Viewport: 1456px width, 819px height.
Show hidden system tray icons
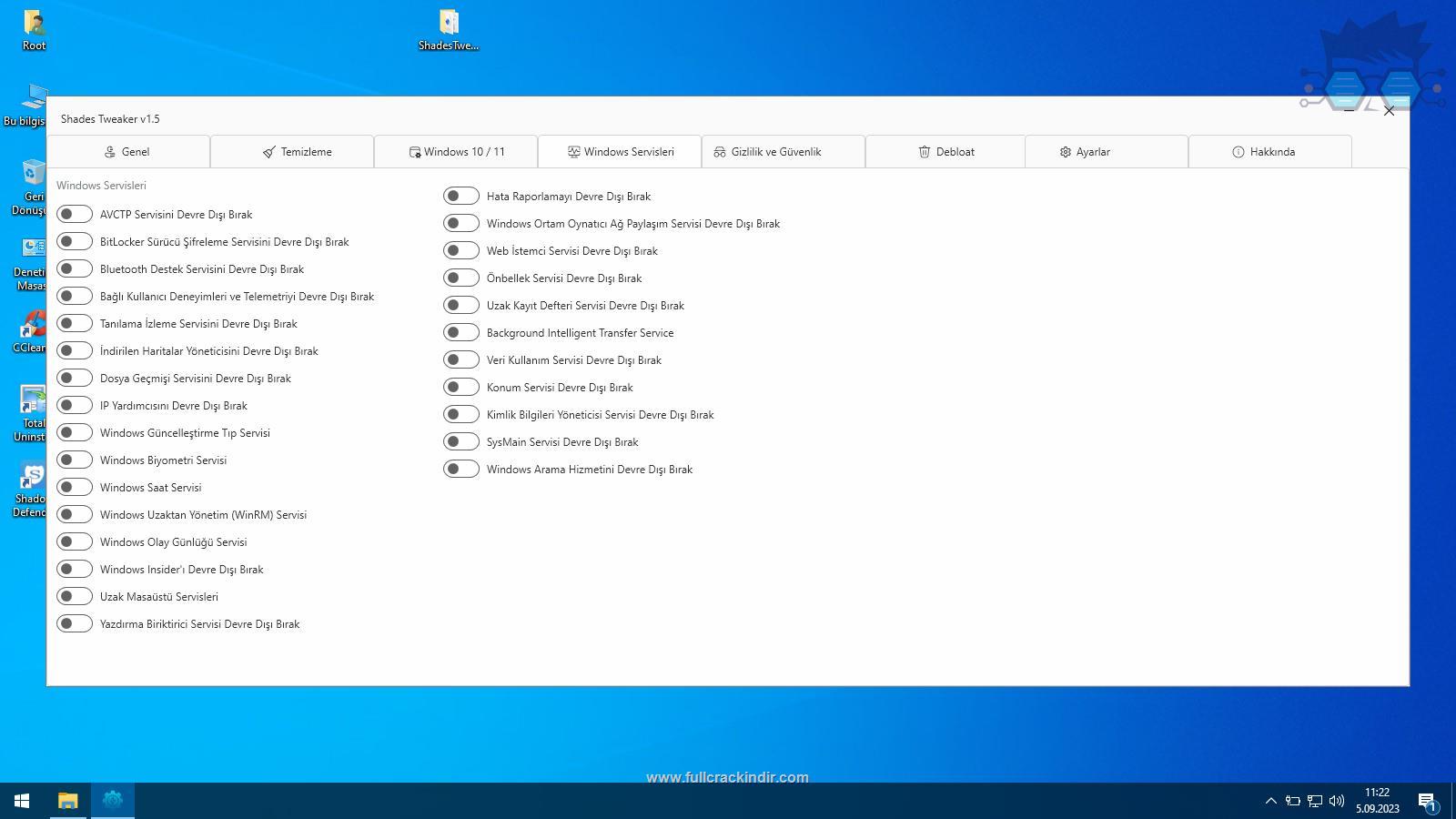pos(1270,801)
